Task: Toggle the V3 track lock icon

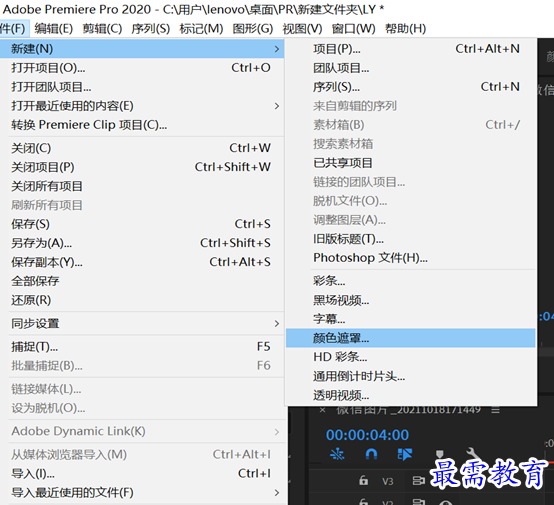Action: click(363, 481)
